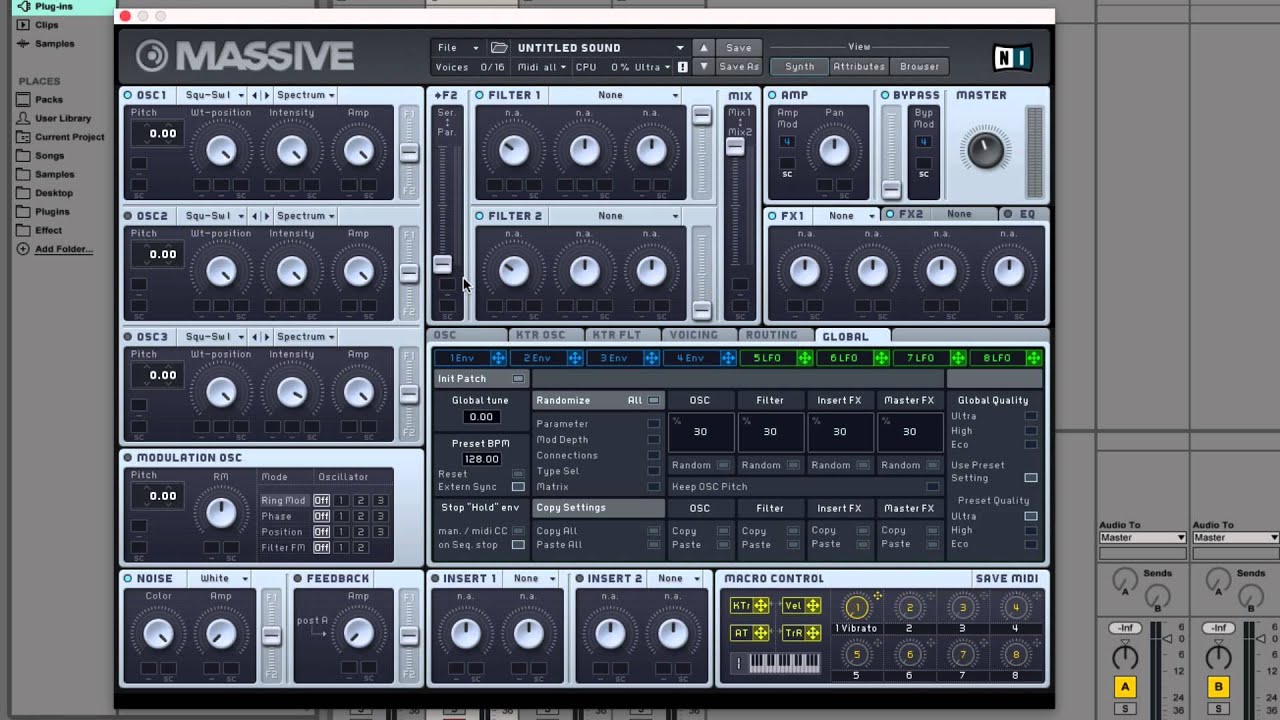
Task: Open the Browser view
Action: pos(919,66)
